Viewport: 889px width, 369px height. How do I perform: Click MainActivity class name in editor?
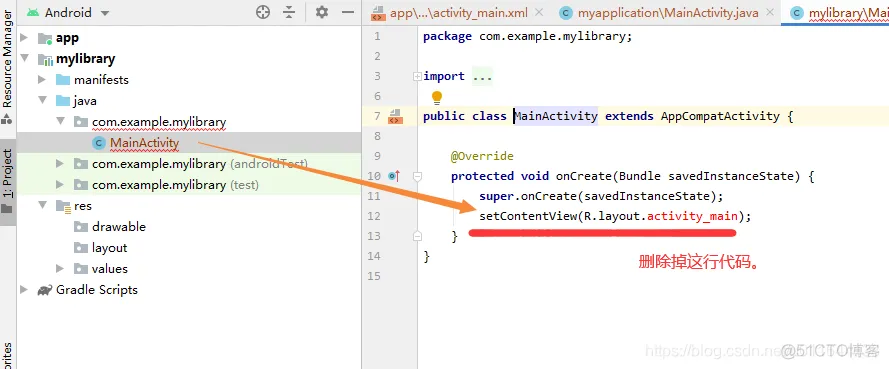tap(556, 116)
